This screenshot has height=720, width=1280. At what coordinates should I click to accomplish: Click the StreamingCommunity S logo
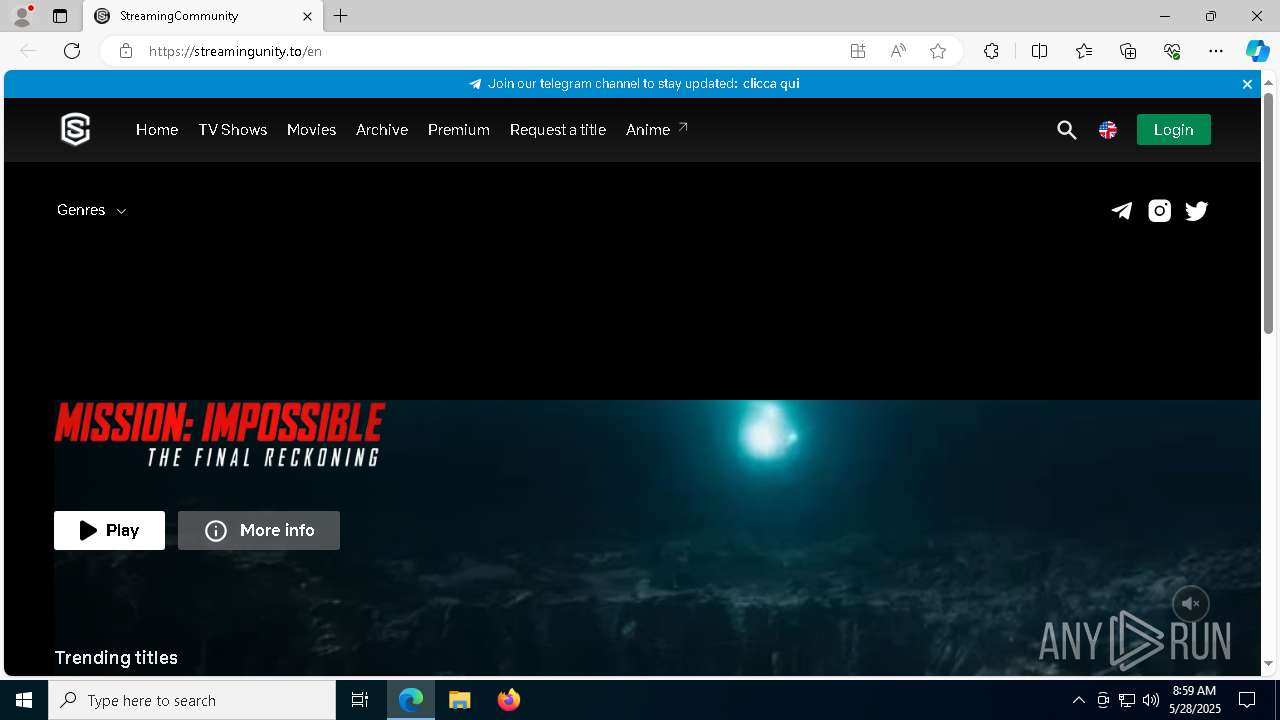[76, 130]
